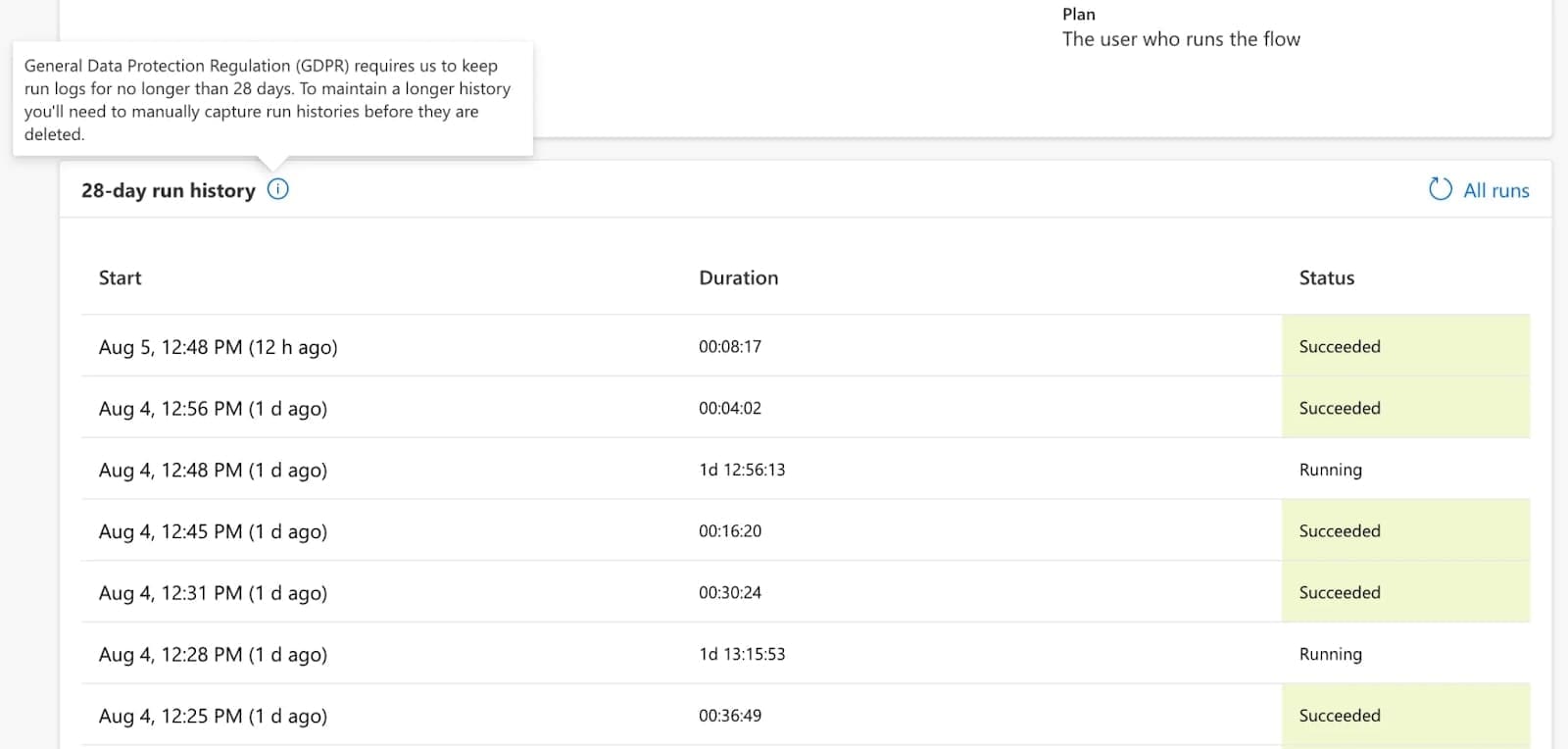Open the Aug 5, 12:48 PM run
1568x749 pixels.
[218, 347]
